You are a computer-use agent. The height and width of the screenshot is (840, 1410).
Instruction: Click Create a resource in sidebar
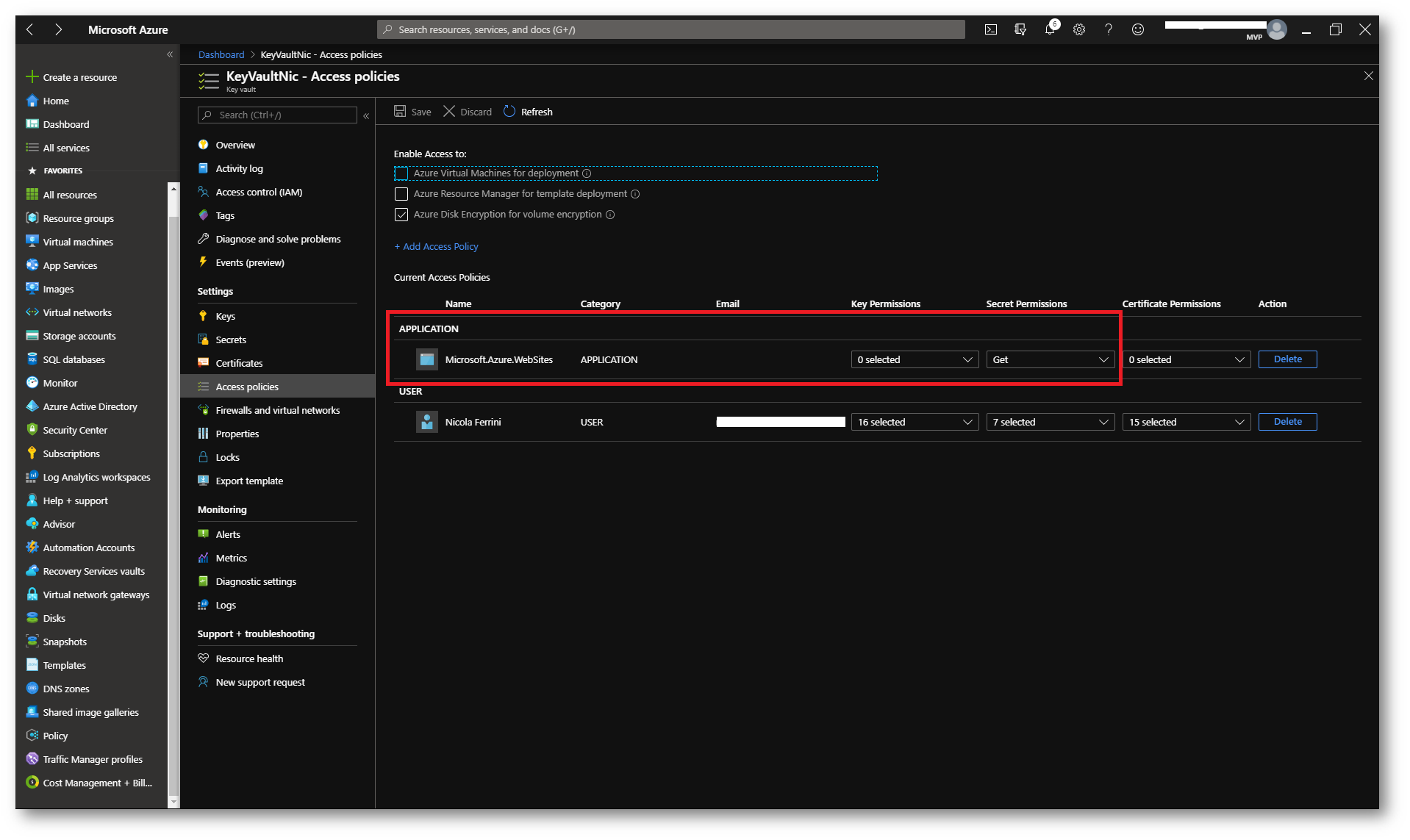click(x=79, y=77)
